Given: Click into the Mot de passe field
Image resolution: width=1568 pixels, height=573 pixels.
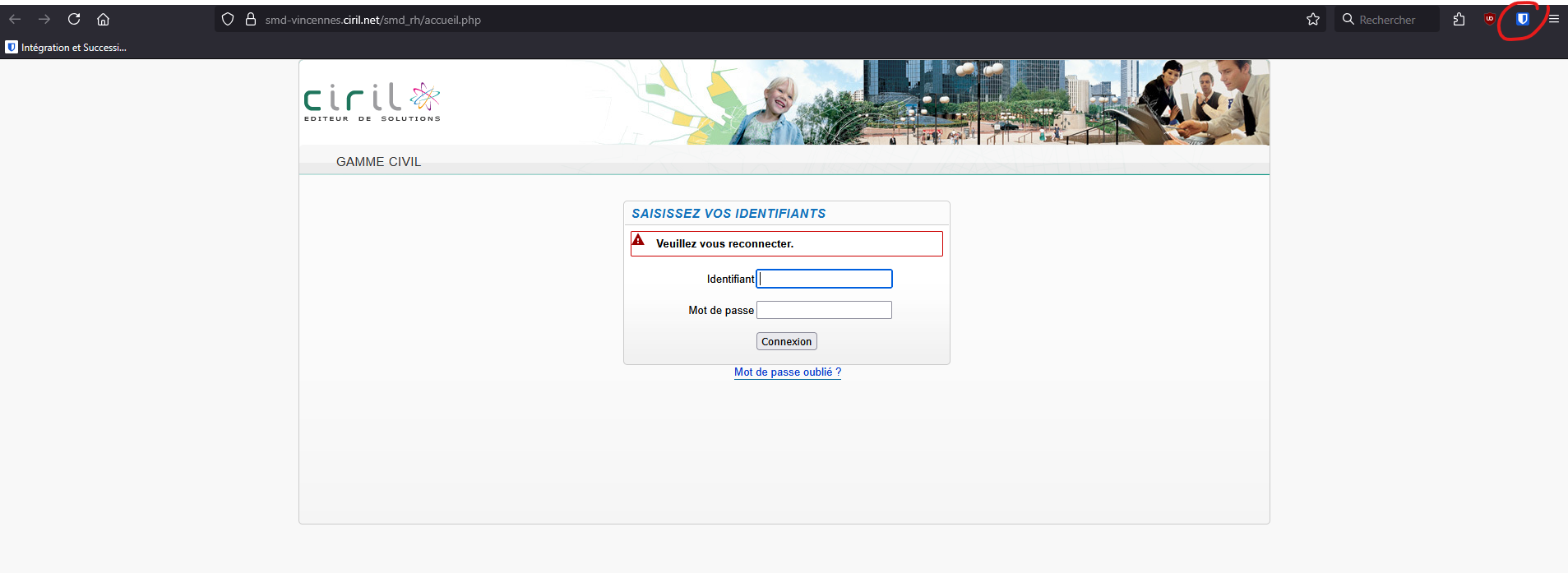Looking at the screenshot, I should tap(824, 310).
